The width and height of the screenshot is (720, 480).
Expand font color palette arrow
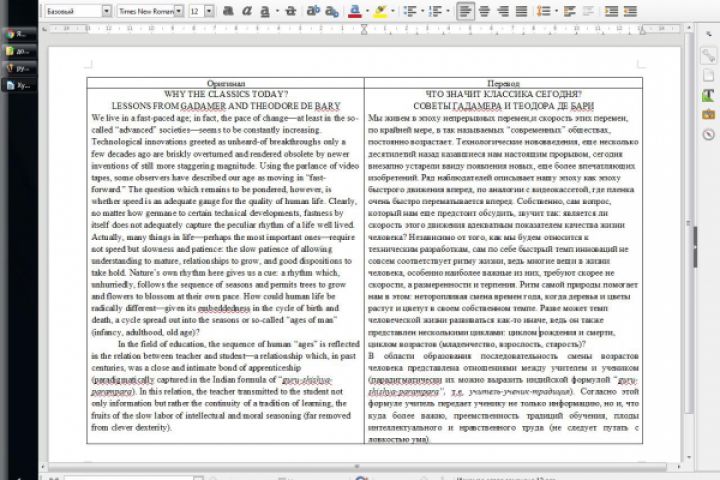367,11
